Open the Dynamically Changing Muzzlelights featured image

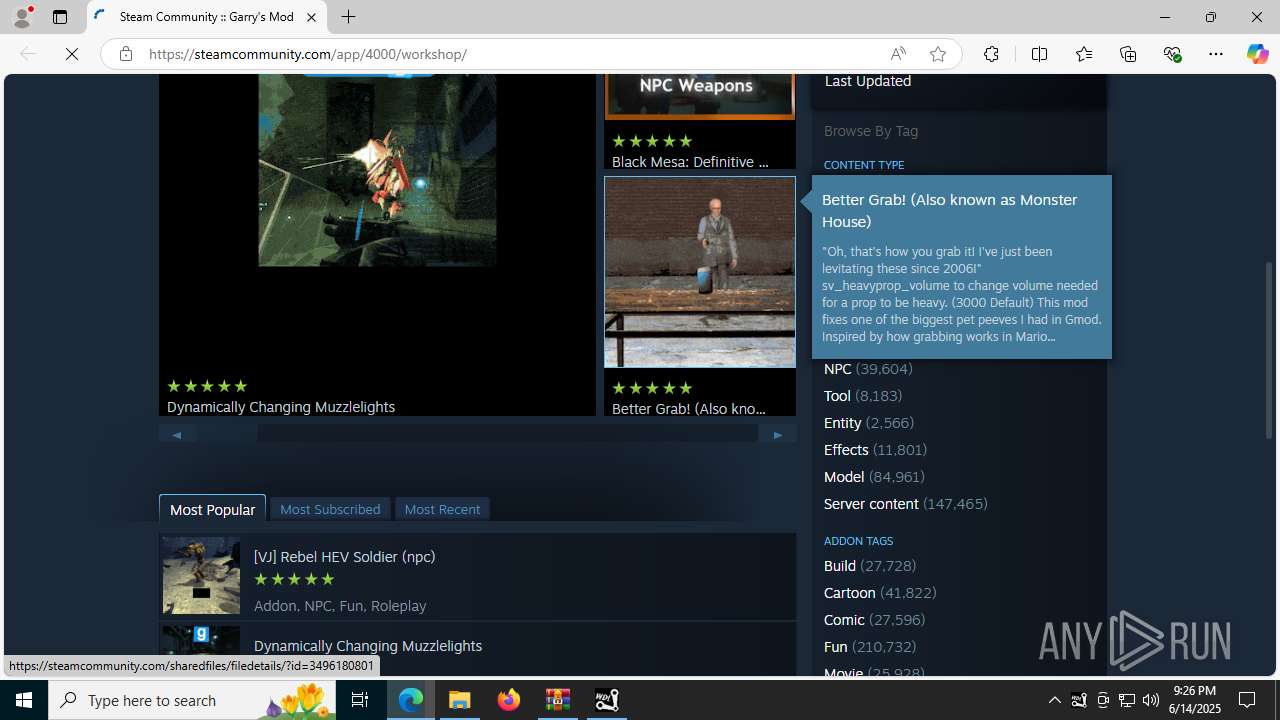377,170
